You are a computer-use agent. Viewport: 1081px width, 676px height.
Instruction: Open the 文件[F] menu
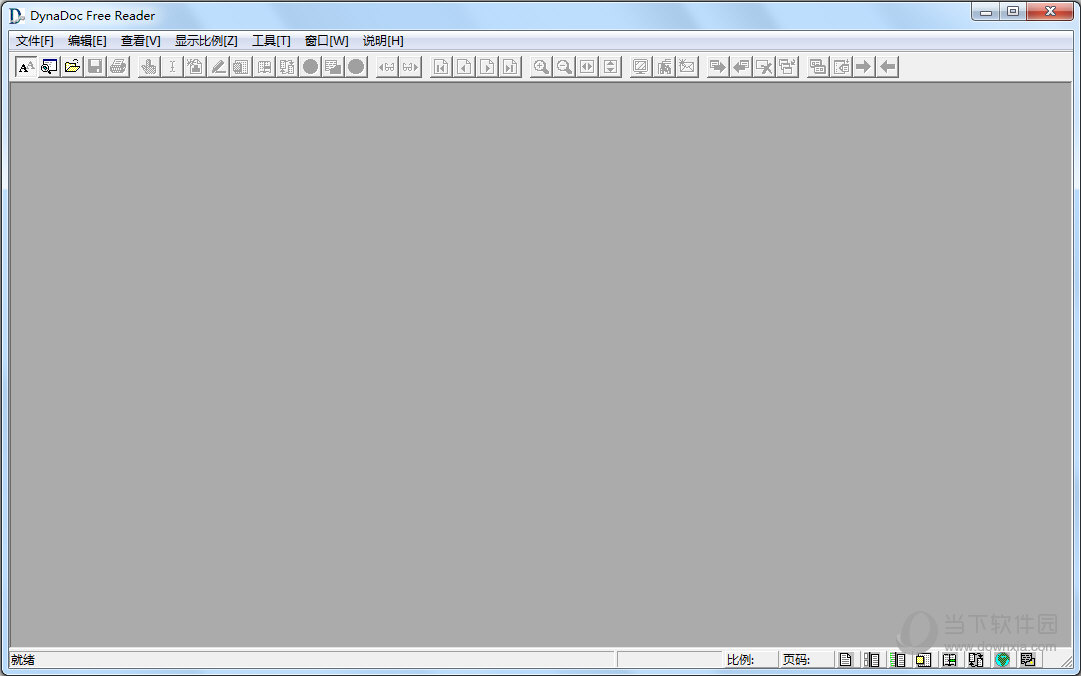(35, 41)
